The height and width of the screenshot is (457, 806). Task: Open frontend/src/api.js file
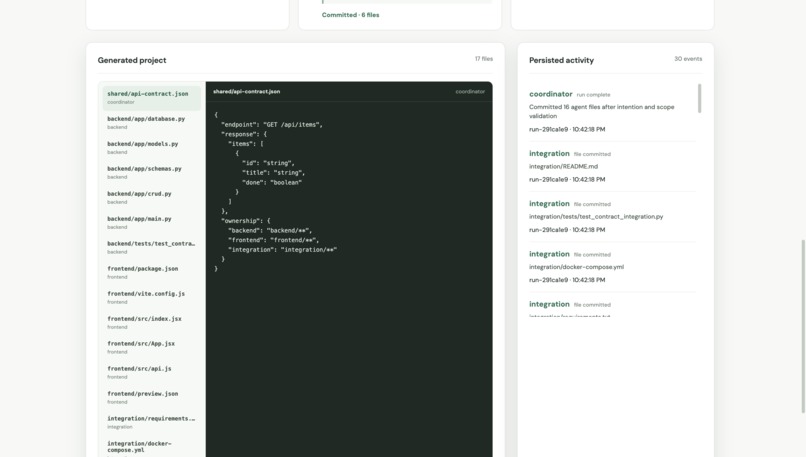point(152,372)
